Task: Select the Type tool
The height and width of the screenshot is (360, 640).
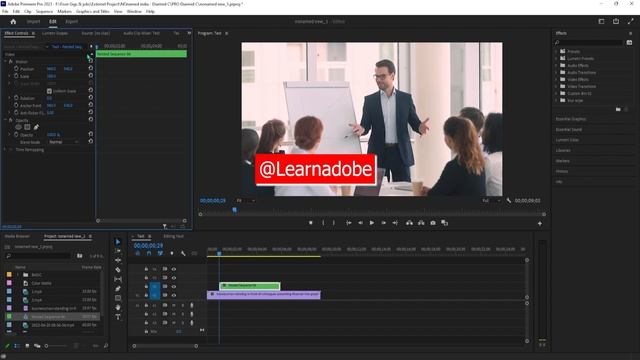Action: (118, 317)
